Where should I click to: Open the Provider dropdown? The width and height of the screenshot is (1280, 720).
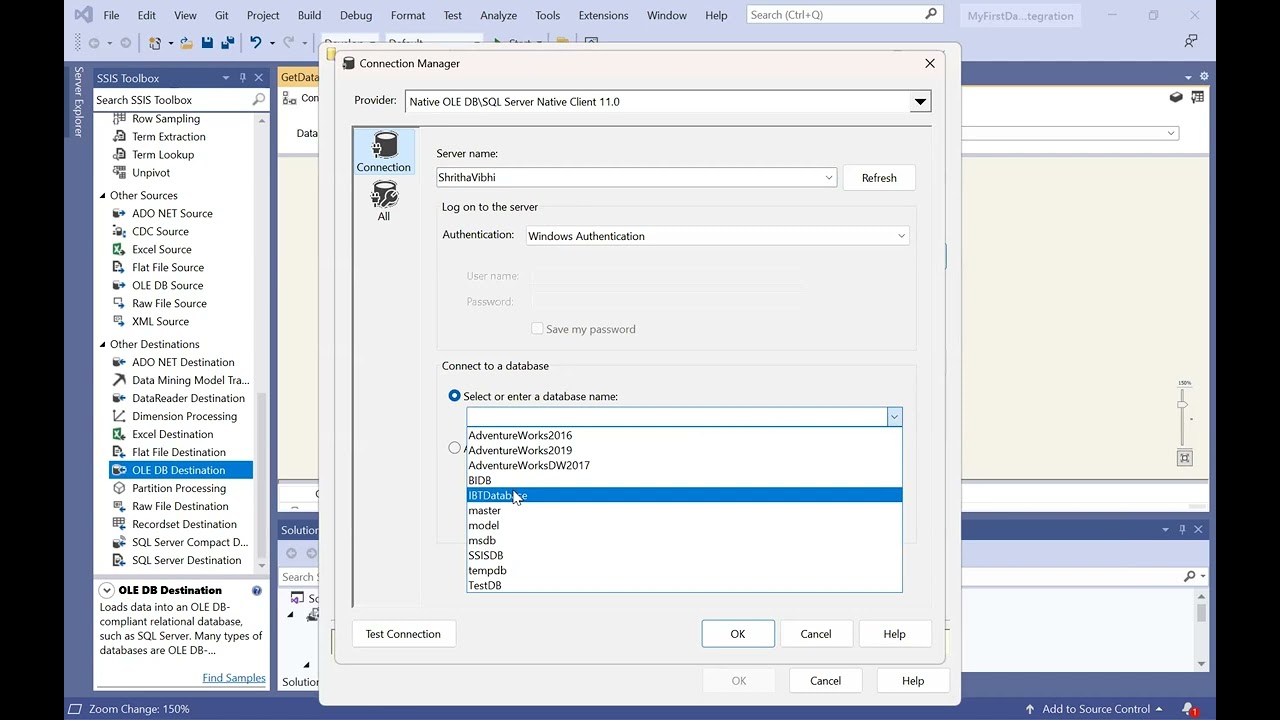pyautogui.click(x=920, y=102)
